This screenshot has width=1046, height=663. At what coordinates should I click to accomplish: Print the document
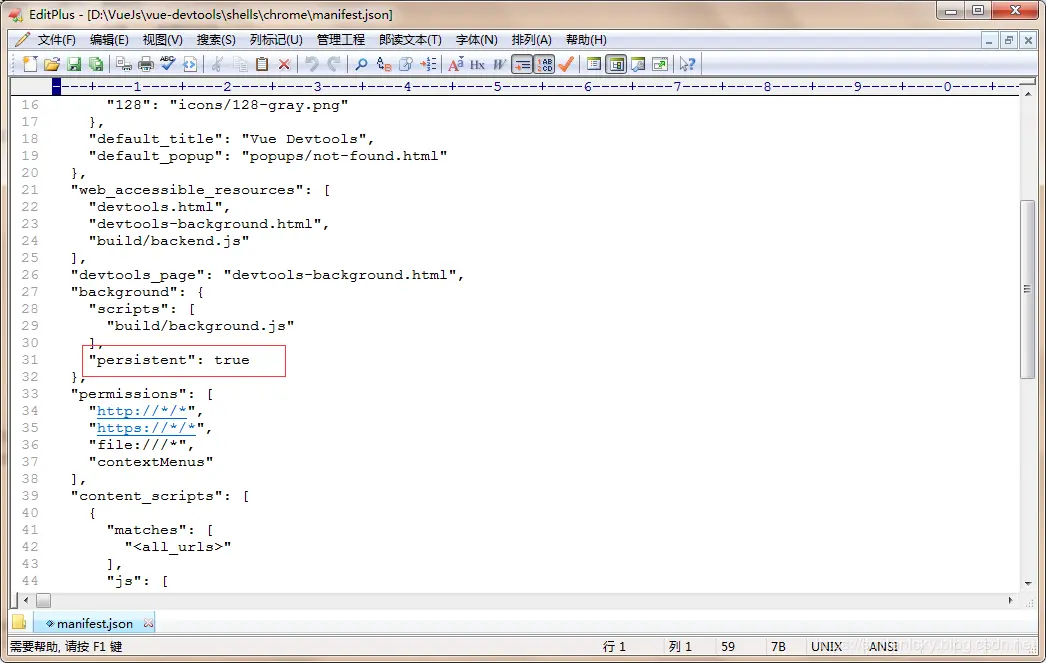(x=145, y=64)
